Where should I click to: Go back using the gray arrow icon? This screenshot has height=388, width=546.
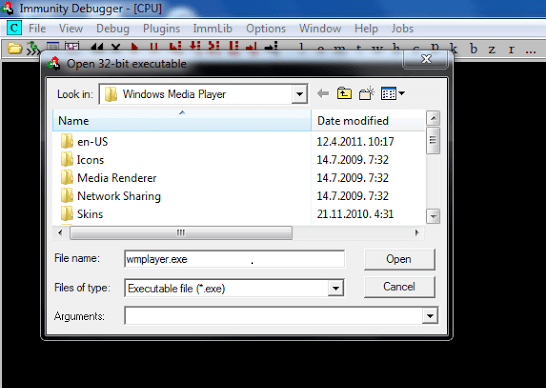pyautogui.click(x=323, y=93)
